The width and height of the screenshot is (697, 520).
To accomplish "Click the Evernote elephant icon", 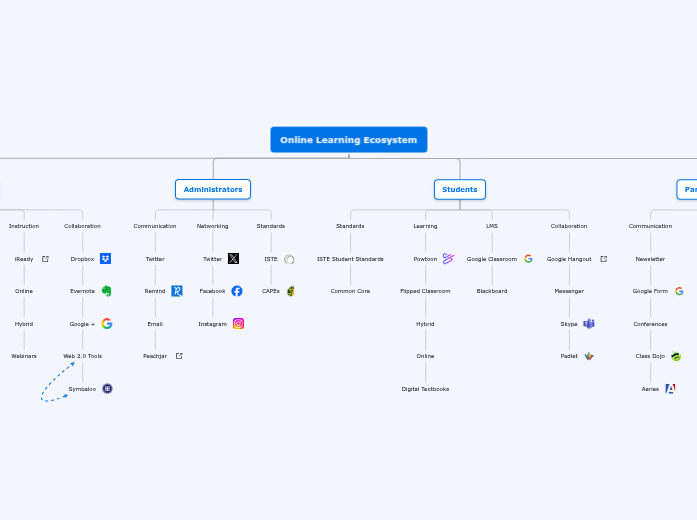I will tap(106, 291).
